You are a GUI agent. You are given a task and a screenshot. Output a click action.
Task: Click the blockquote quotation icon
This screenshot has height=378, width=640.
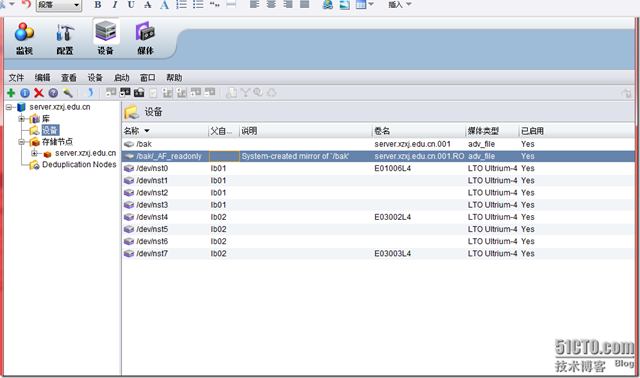click(x=214, y=4)
